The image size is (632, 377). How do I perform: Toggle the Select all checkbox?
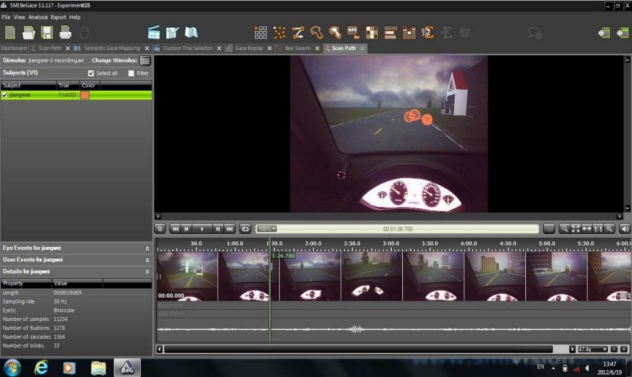coord(91,73)
